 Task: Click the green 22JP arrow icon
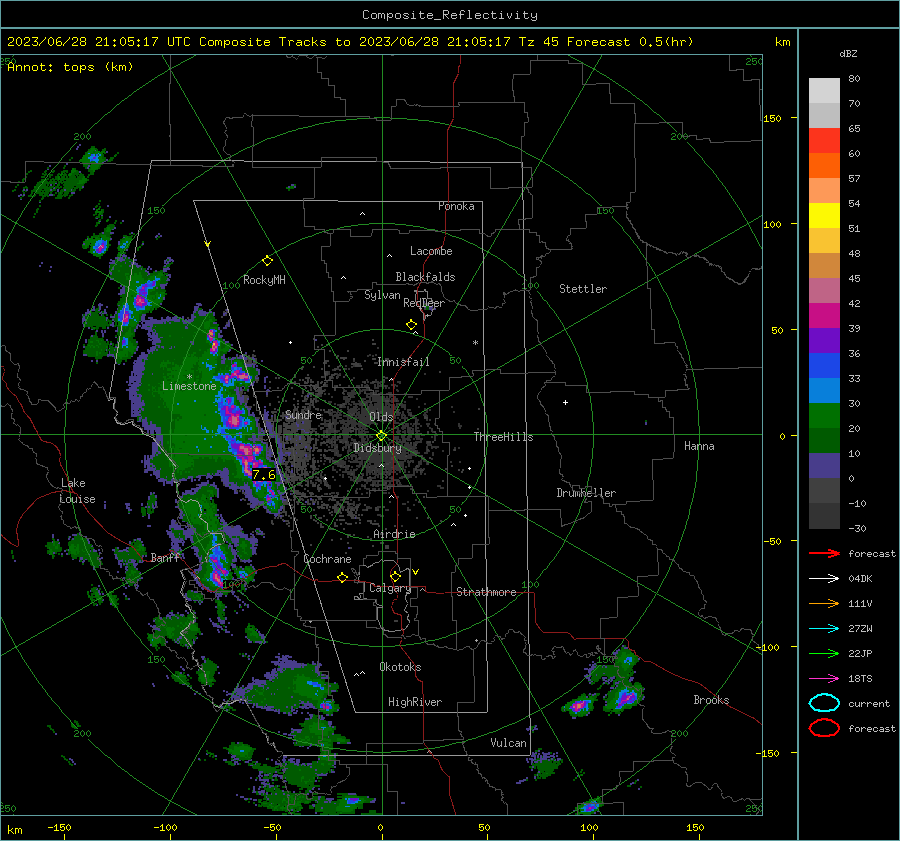coord(824,653)
